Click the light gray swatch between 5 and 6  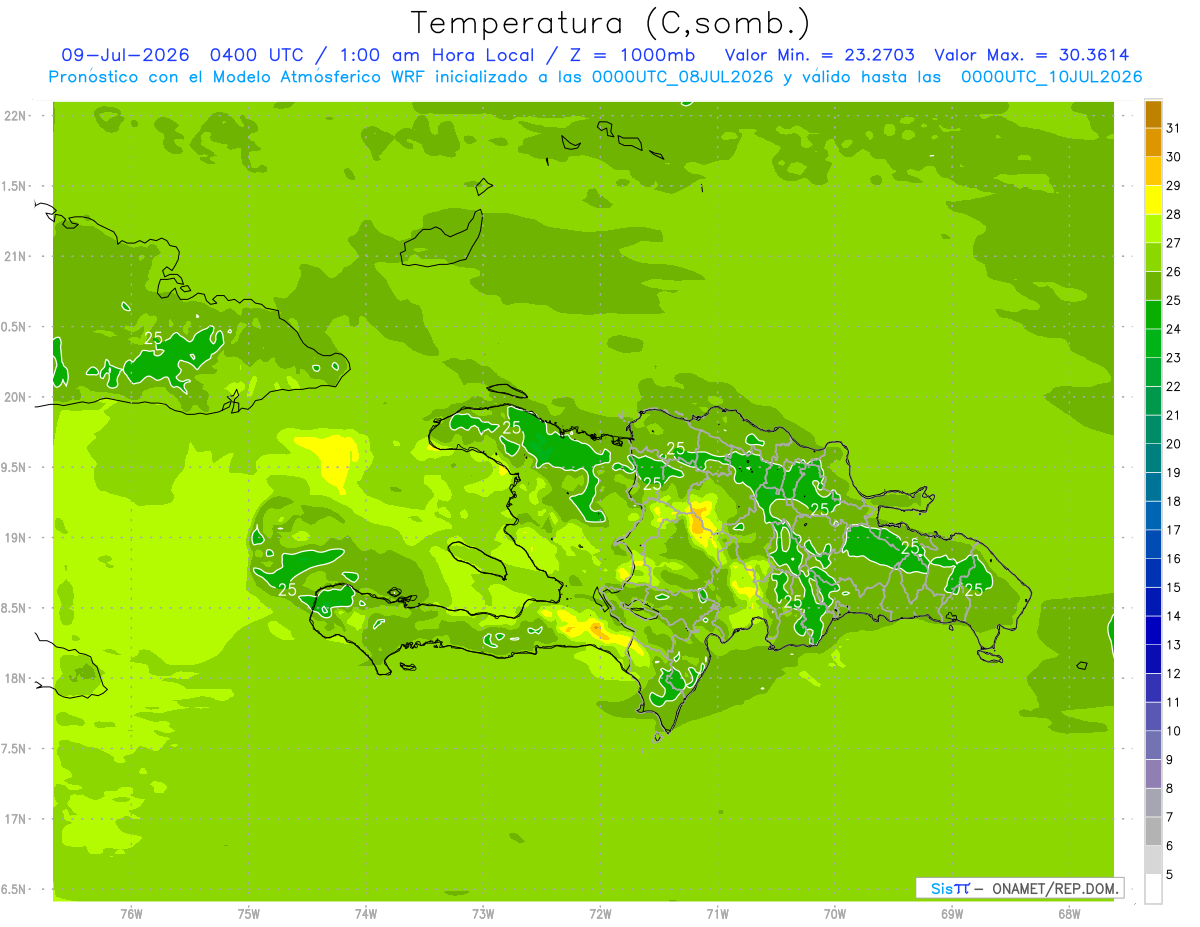tap(1153, 860)
